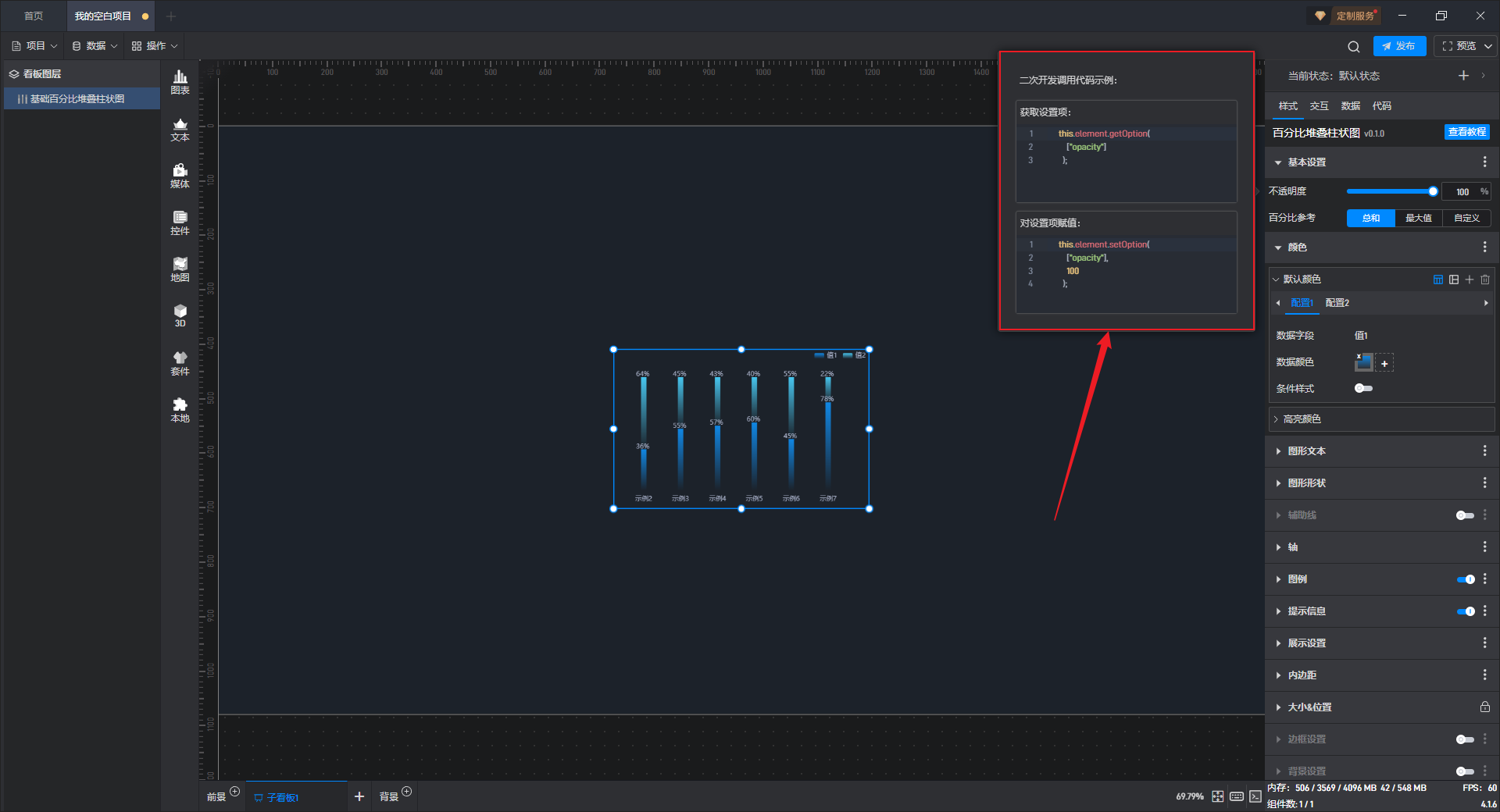Open the 项目 dropdown menu
Image resolution: width=1500 pixels, height=812 pixels.
point(35,46)
